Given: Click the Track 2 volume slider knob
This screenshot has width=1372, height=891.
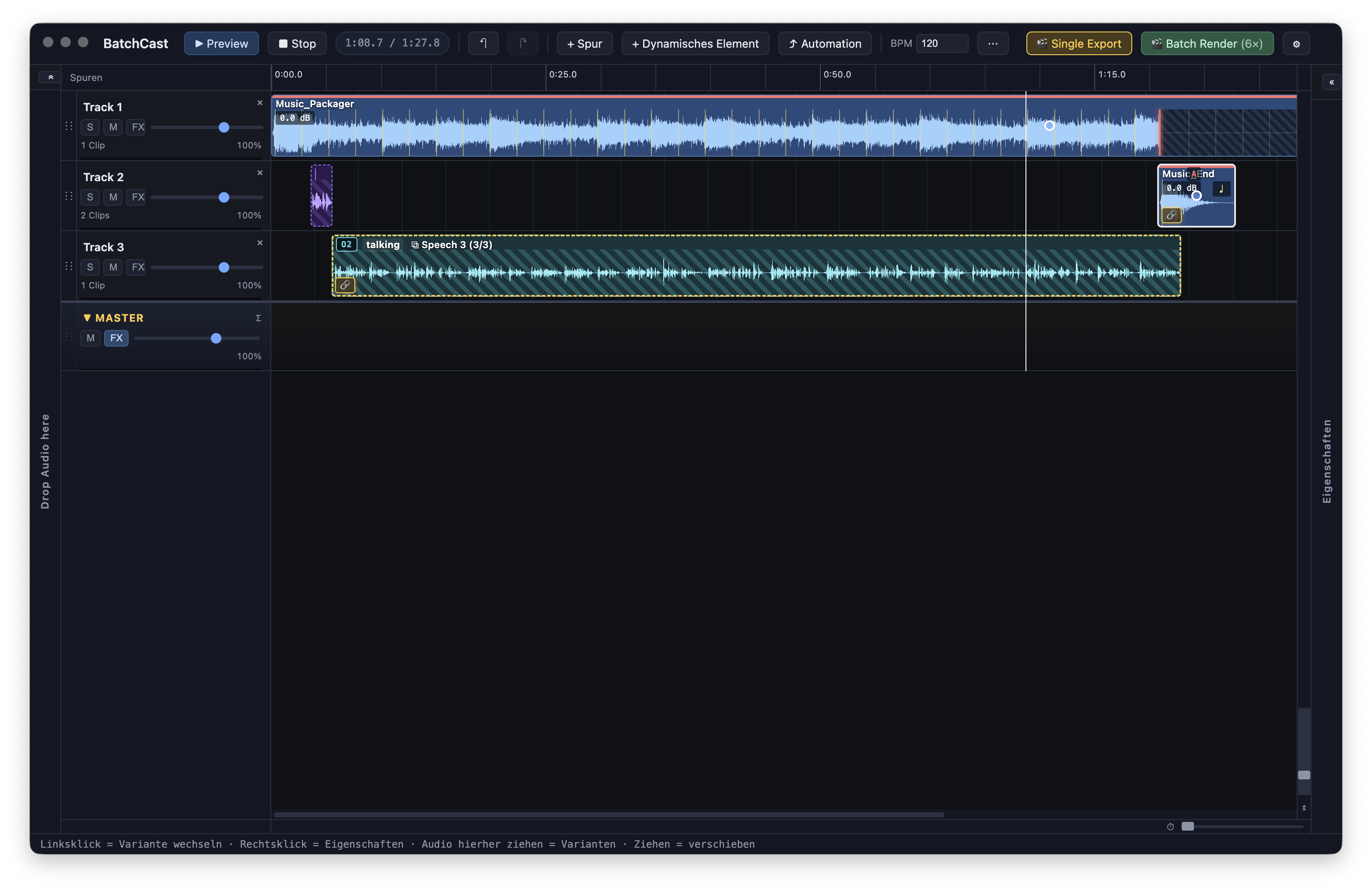Looking at the screenshot, I should click(x=224, y=197).
